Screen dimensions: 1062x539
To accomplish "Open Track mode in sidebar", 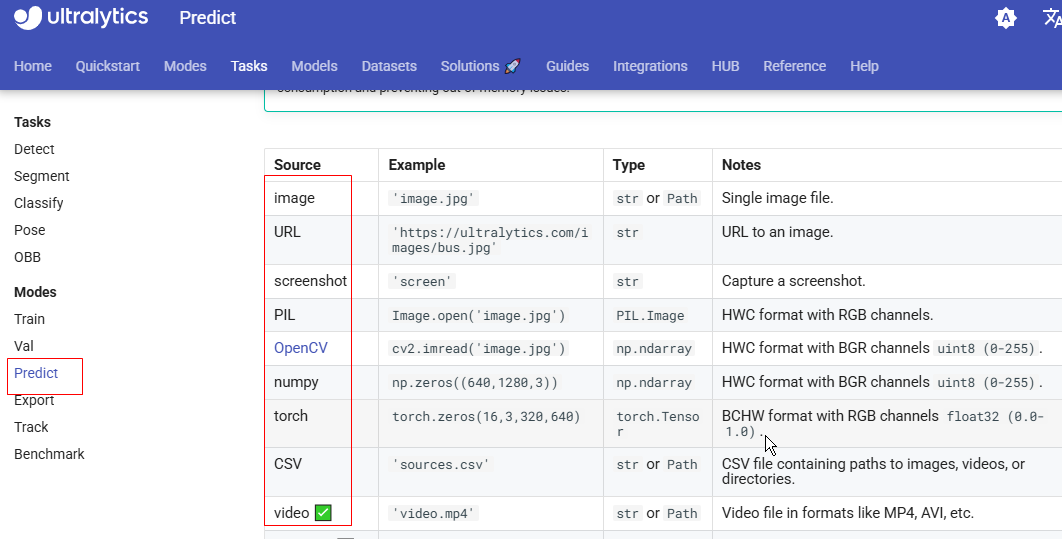I will click(x=31, y=427).
